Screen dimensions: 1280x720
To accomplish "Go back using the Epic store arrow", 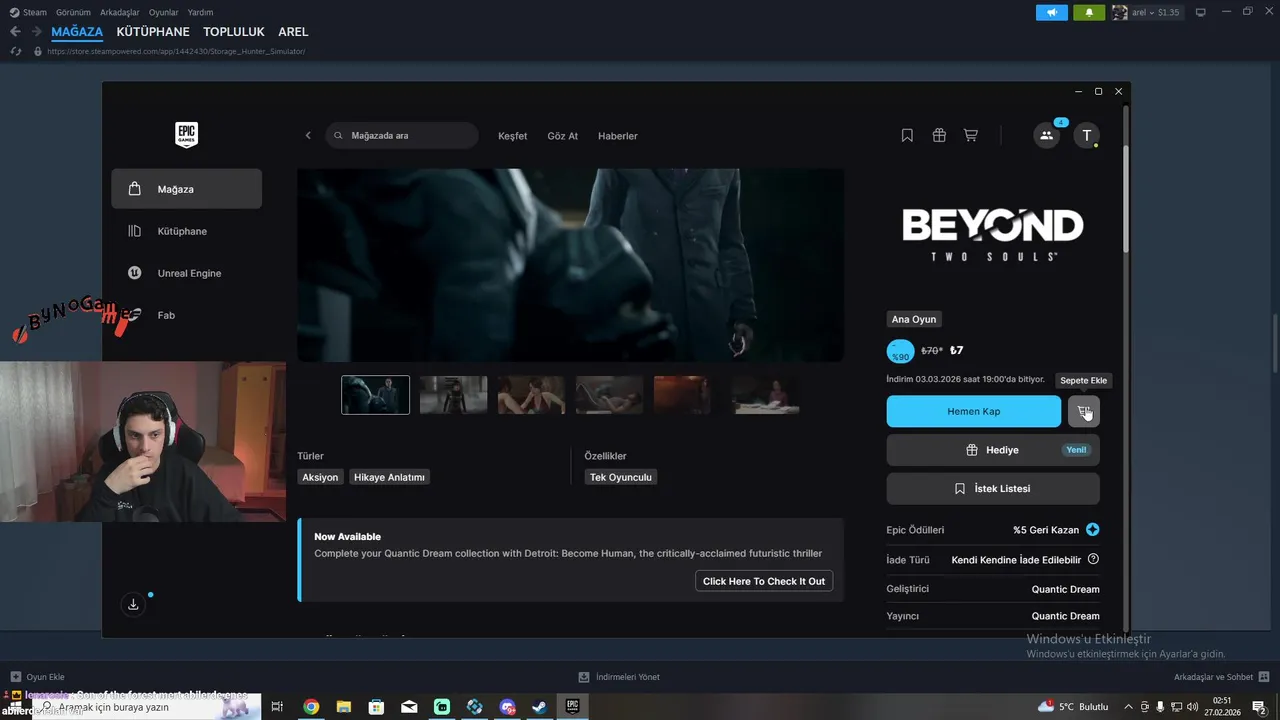I will click(308, 135).
